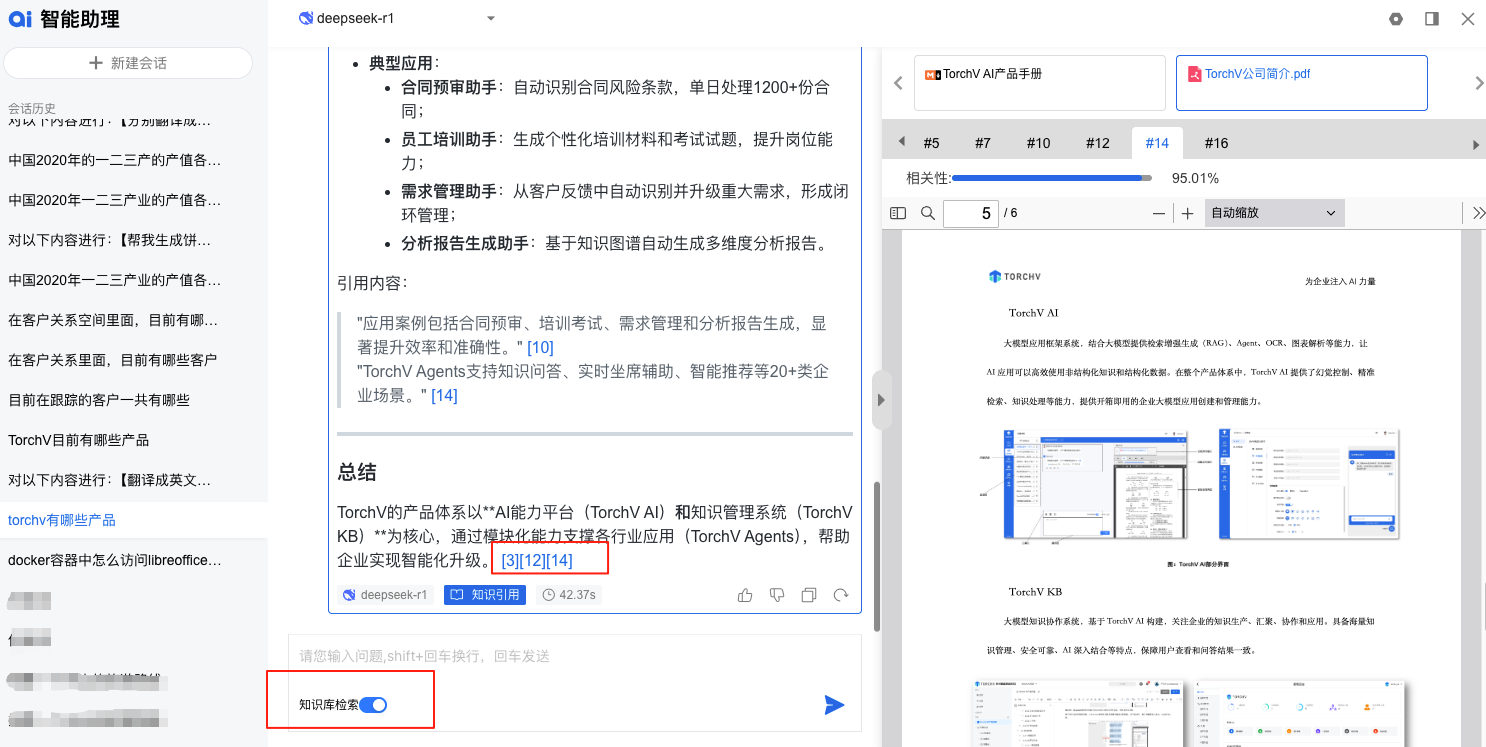
Task: Open the settings icon at top right
Action: pyautogui.click(x=1396, y=19)
